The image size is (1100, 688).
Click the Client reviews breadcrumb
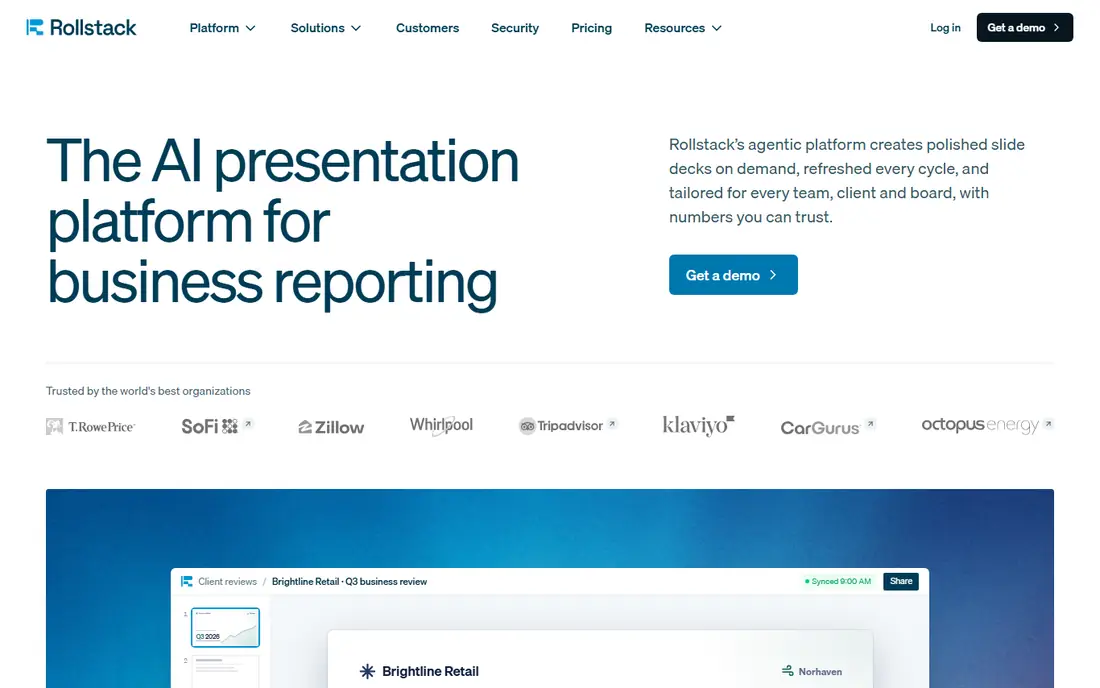(227, 581)
